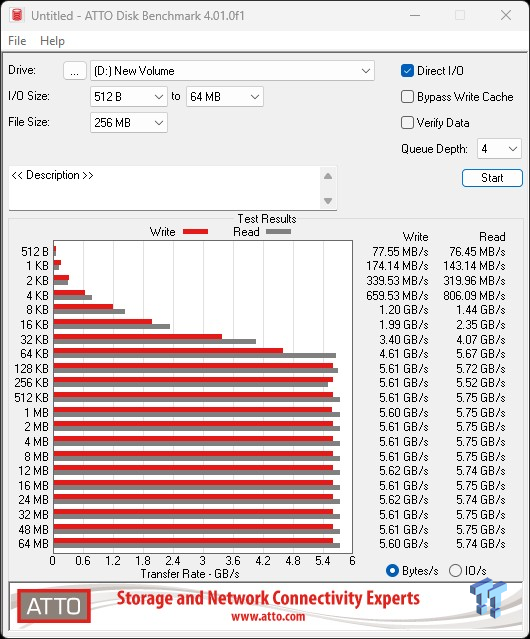Click the 32 KB row label
The height and width of the screenshot is (639, 530).
click(x=34, y=339)
